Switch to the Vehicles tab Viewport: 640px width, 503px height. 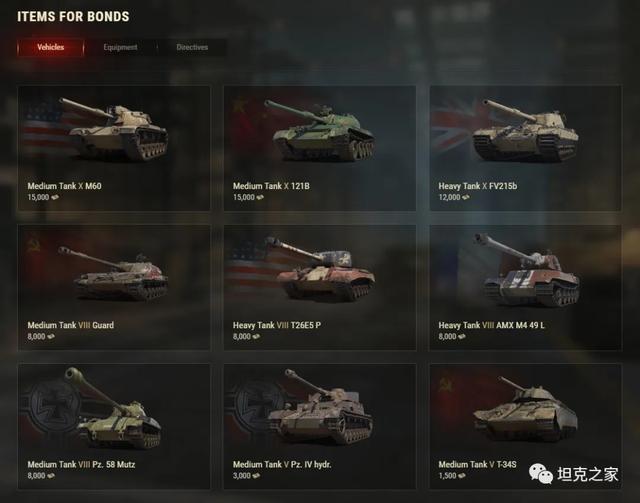coord(51,47)
